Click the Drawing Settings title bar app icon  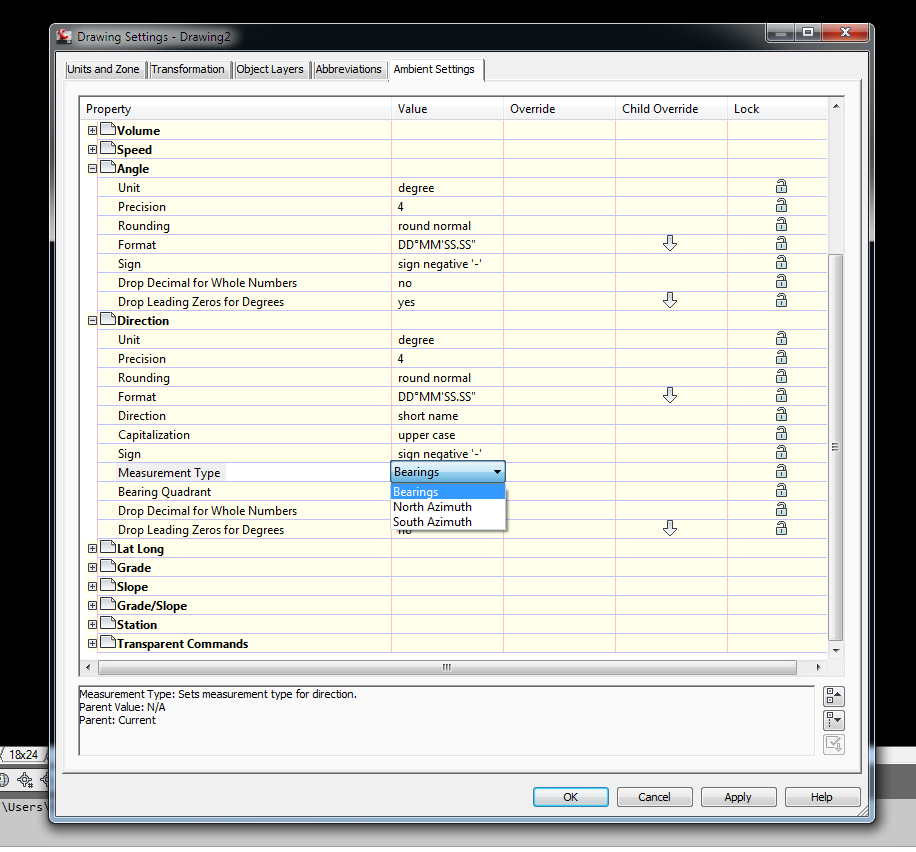pos(64,36)
